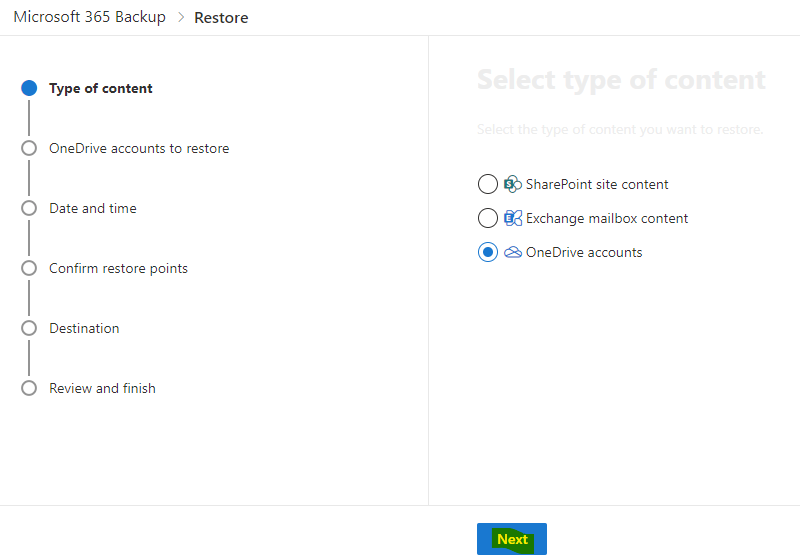Click the SharePoint icon
The image size is (800, 558).
coord(513,184)
